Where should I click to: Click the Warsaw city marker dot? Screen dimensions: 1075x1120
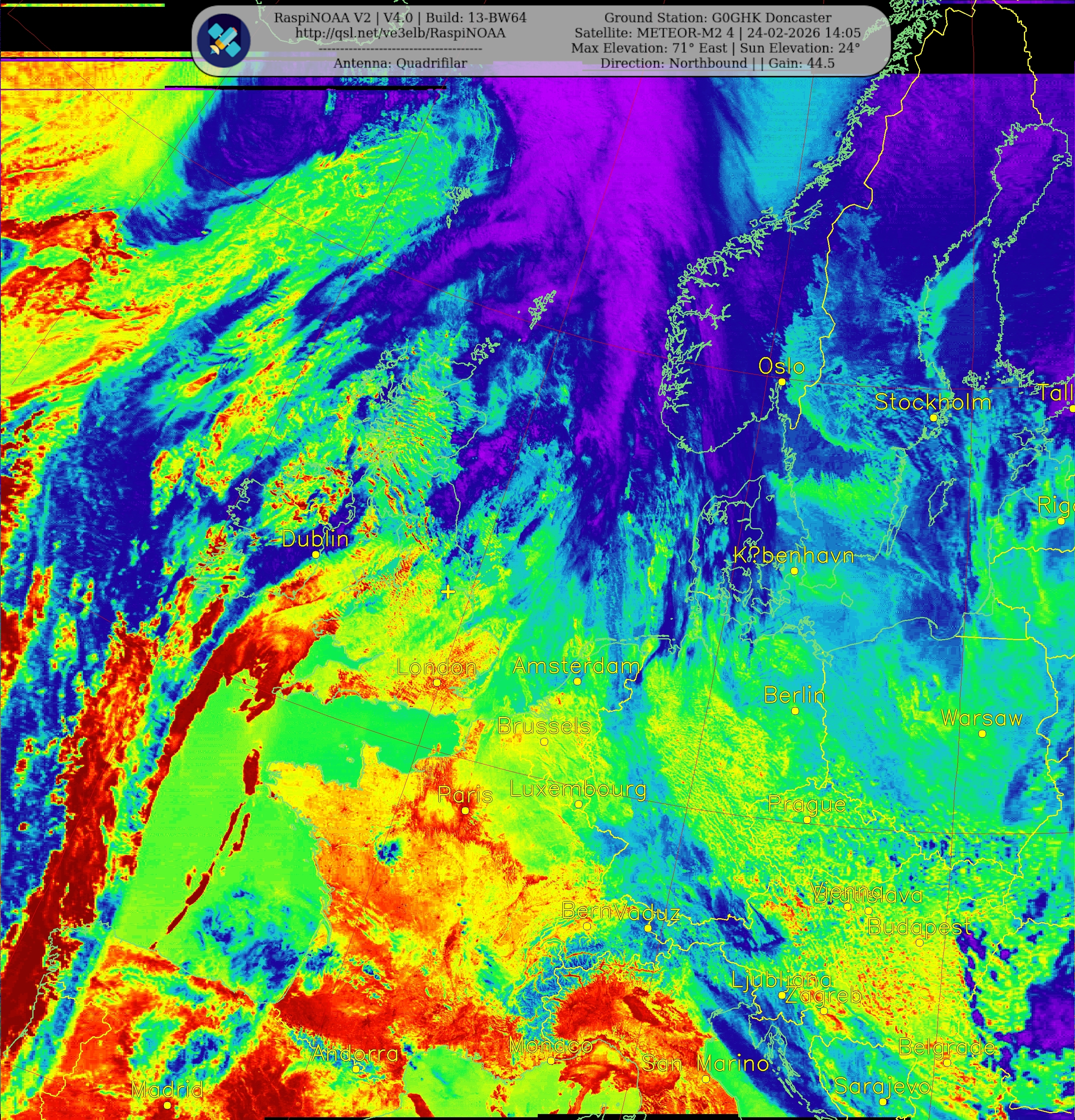click(982, 733)
